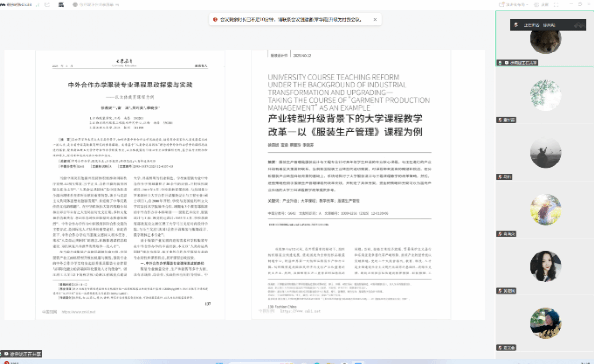Close the meeting duration warning banner
Screen dimensions: 594x364
(375, 19)
